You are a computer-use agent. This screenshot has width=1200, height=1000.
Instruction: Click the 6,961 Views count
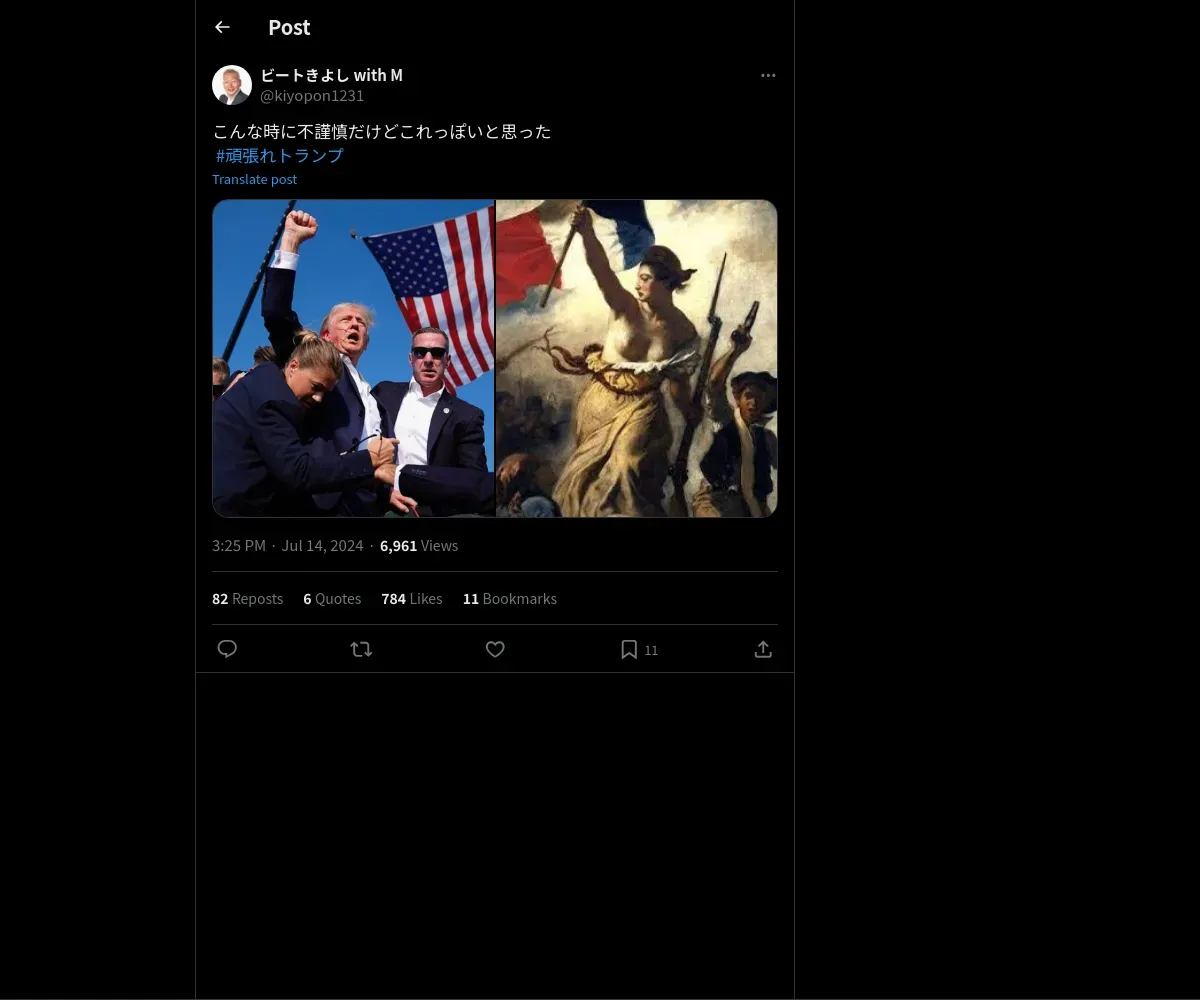click(x=418, y=545)
